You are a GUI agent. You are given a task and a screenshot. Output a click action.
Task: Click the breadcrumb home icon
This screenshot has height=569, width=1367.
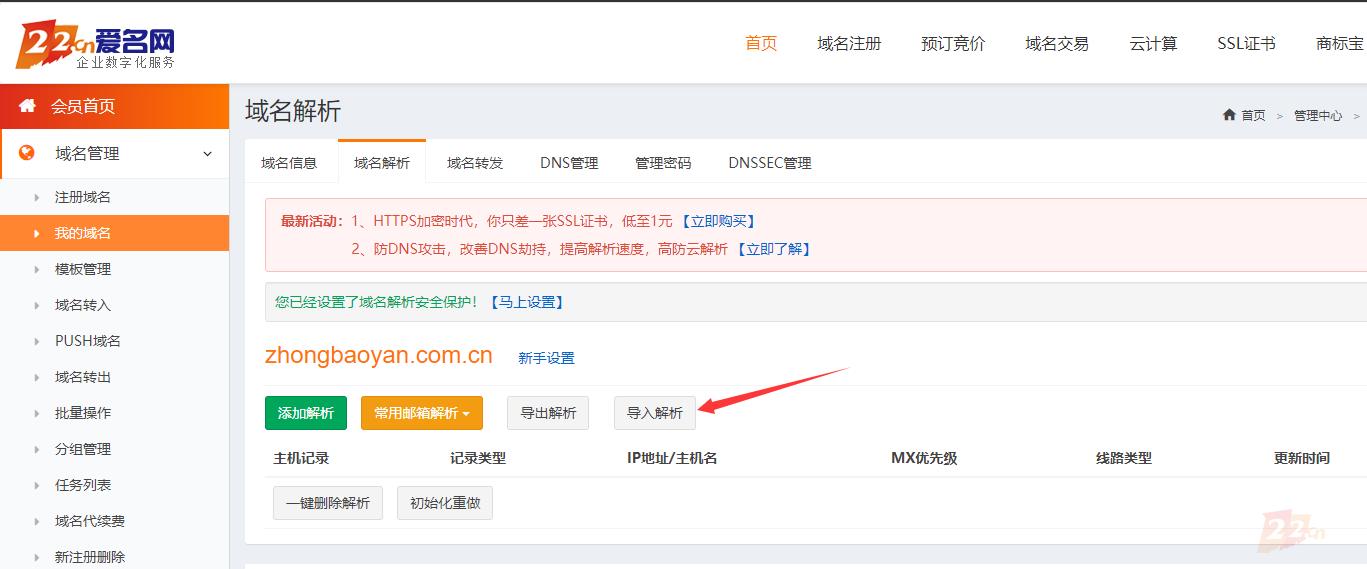(1229, 115)
